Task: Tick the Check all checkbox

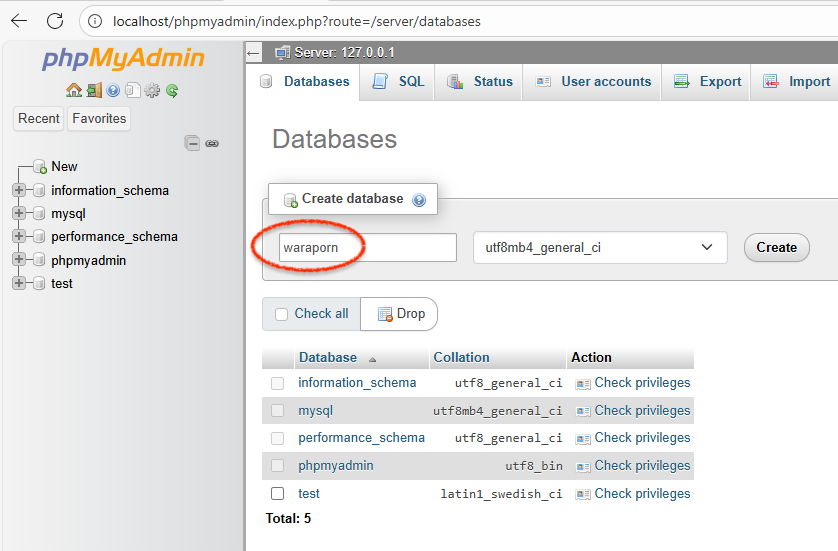Action: coord(281,314)
